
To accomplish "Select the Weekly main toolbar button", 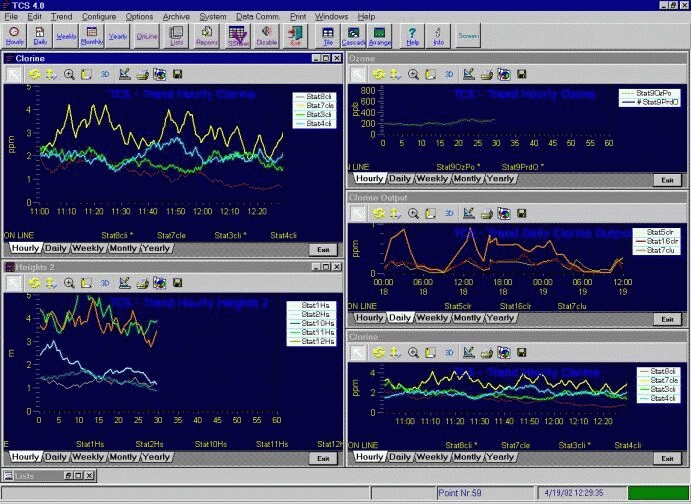I will tap(66, 36).
